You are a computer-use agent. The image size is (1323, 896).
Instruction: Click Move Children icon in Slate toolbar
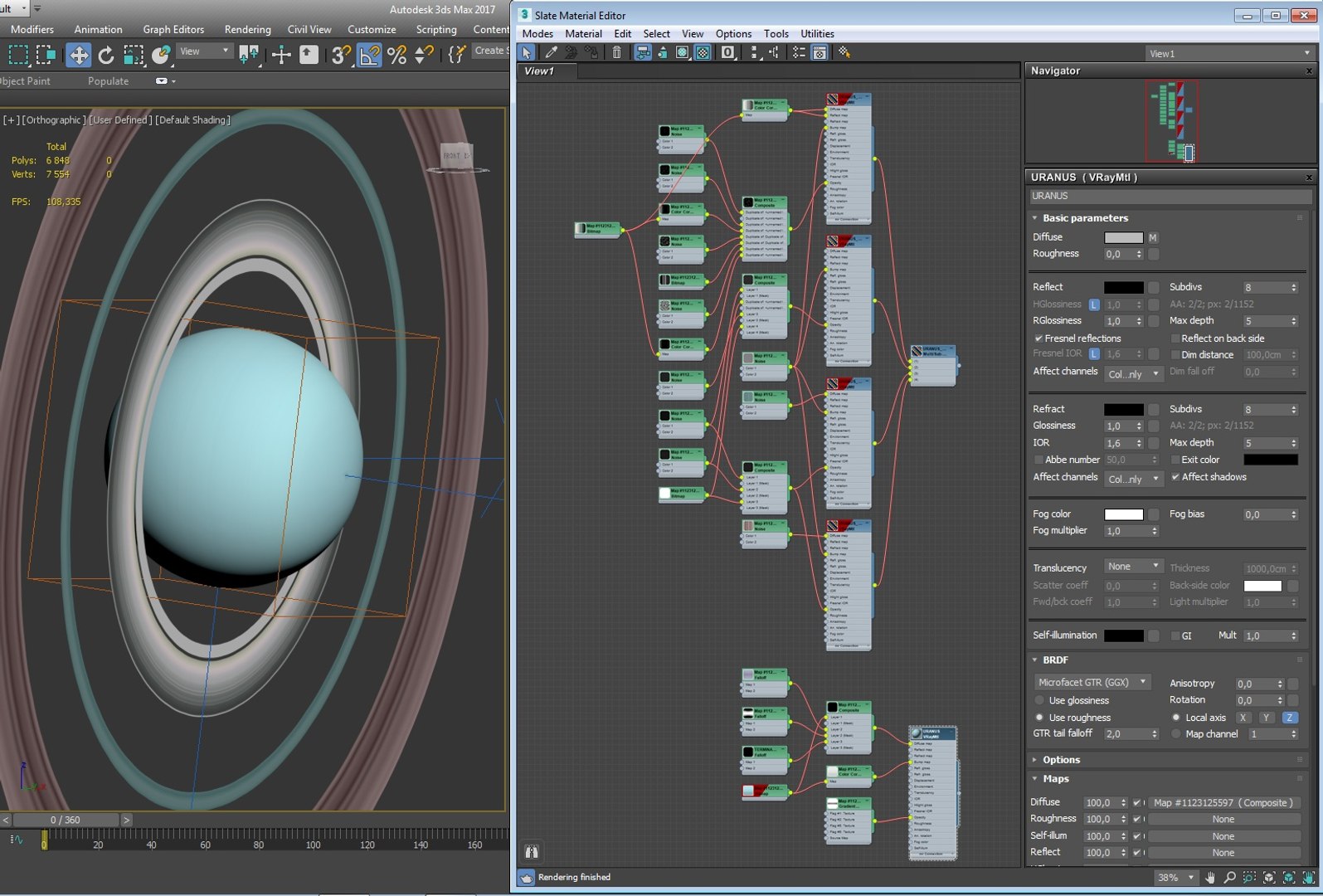click(x=643, y=52)
